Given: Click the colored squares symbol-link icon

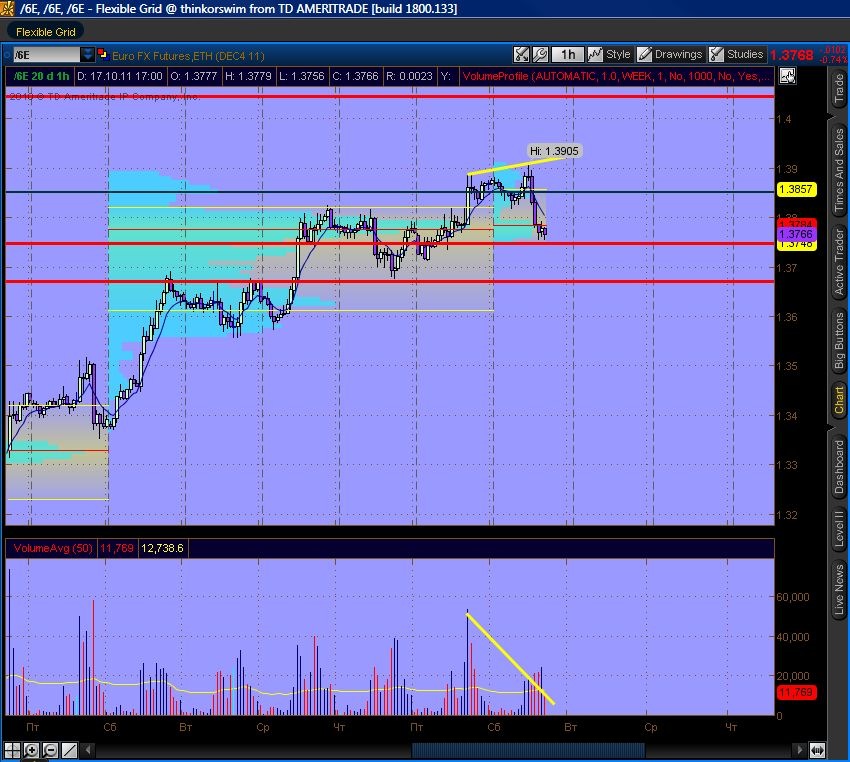Looking at the screenshot, I should [102, 54].
